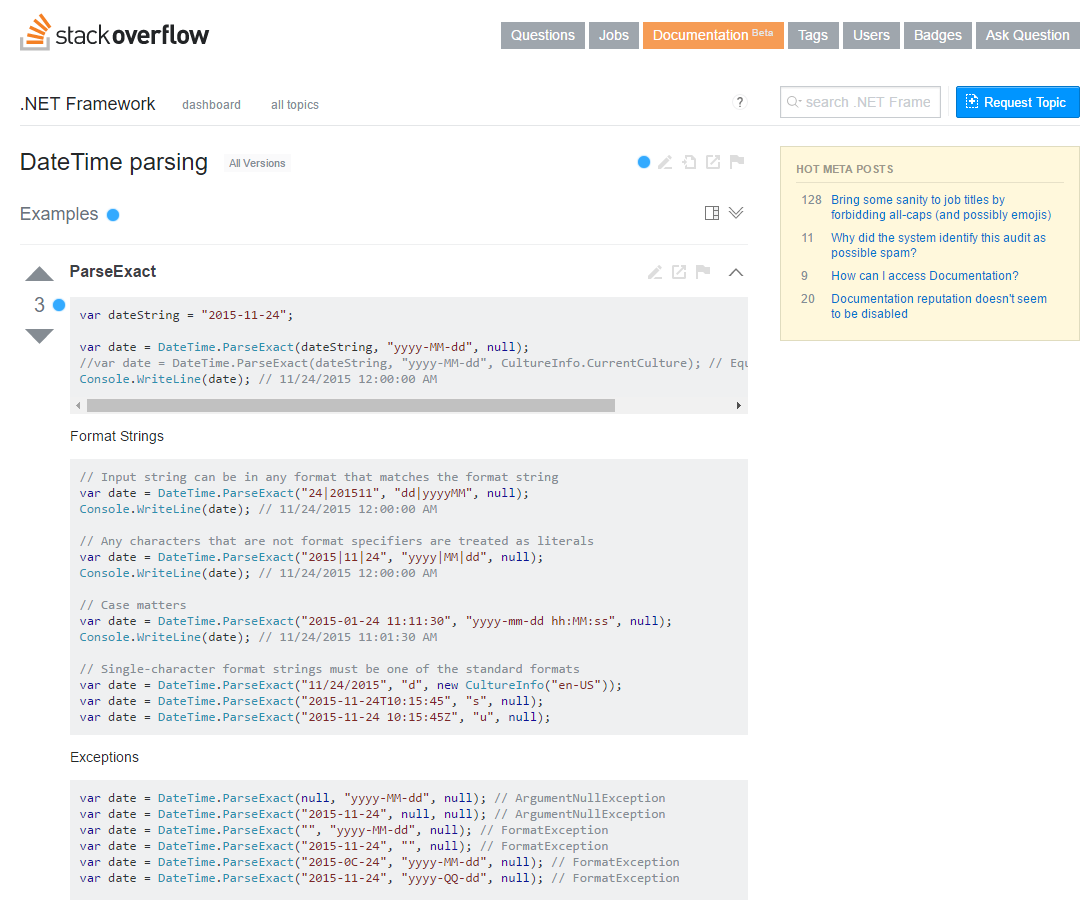Image resolution: width=1088 pixels, height=900 pixels.
Task: Open the ParseExact example in a new window
Action: click(x=679, y=272)
